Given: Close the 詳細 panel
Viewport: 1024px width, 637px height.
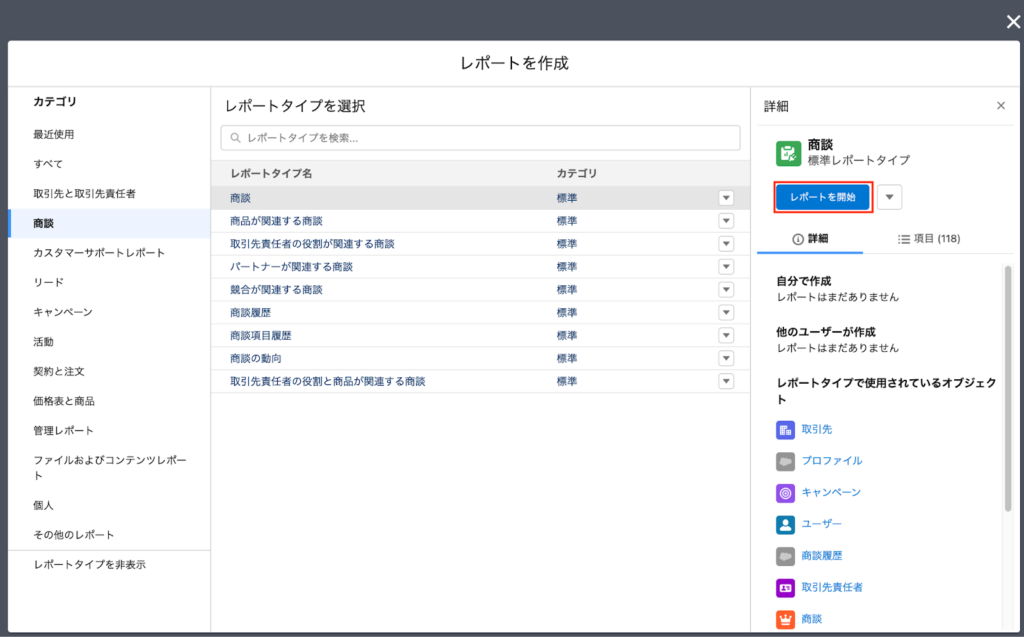Looking at the screenshot, I should 1000,106.
